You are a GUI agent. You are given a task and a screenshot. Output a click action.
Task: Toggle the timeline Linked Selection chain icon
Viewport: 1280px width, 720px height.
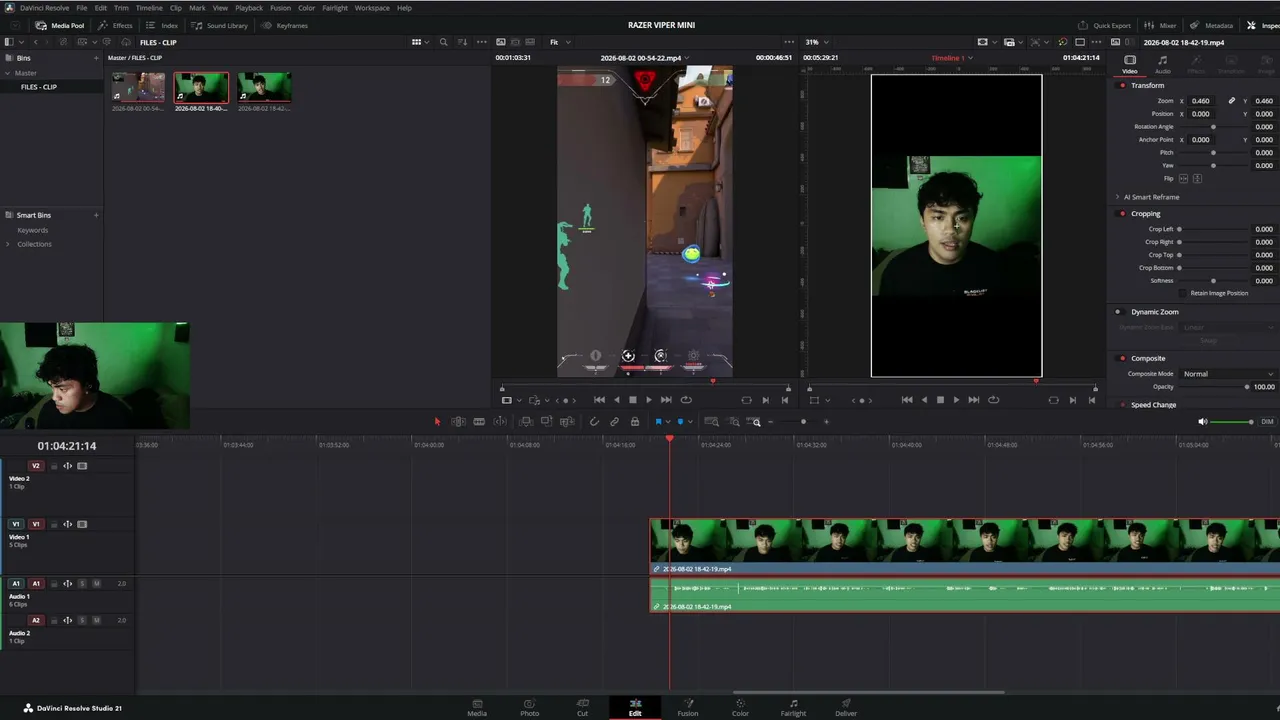click(614, 422)
